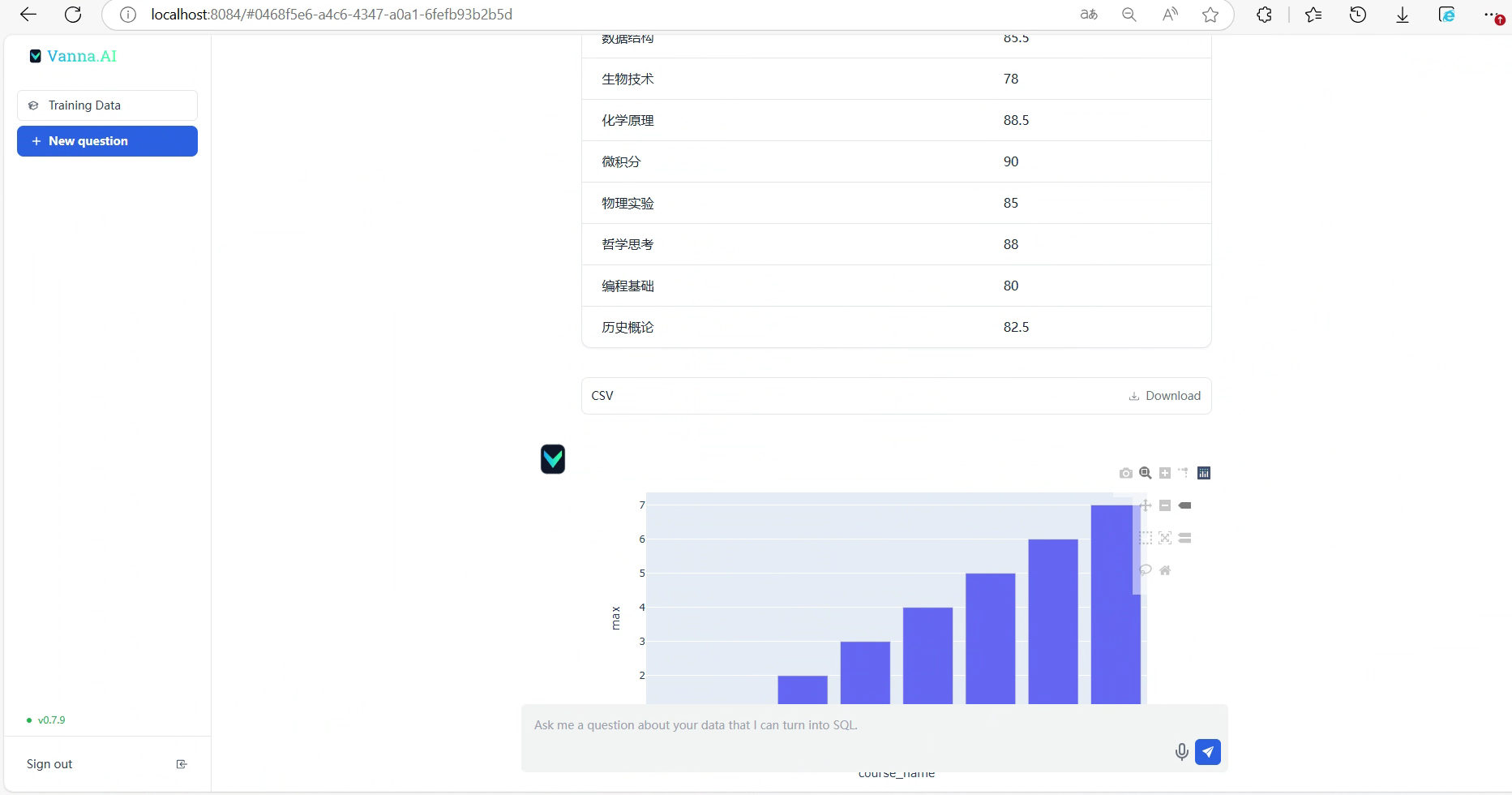Toggle spike lines in chart modebar
The image size is (1512, 795).
[1184, 473]
